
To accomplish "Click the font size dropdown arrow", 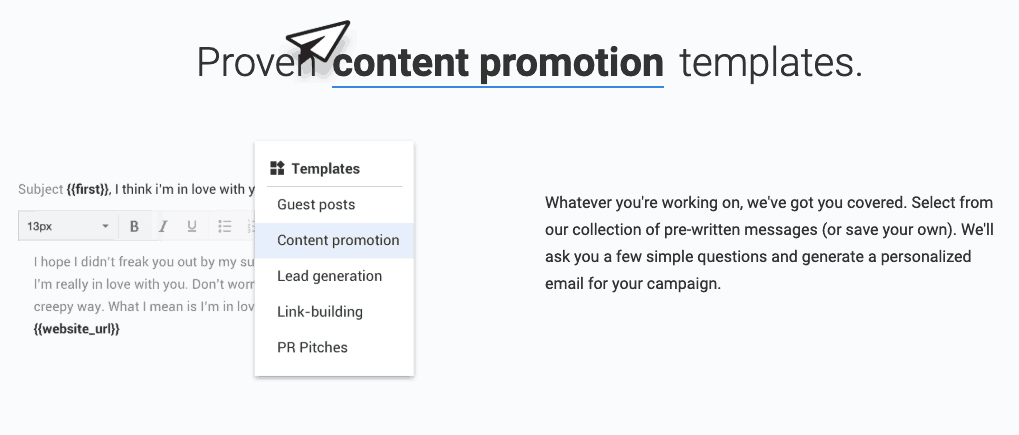I will coord(105,226).
